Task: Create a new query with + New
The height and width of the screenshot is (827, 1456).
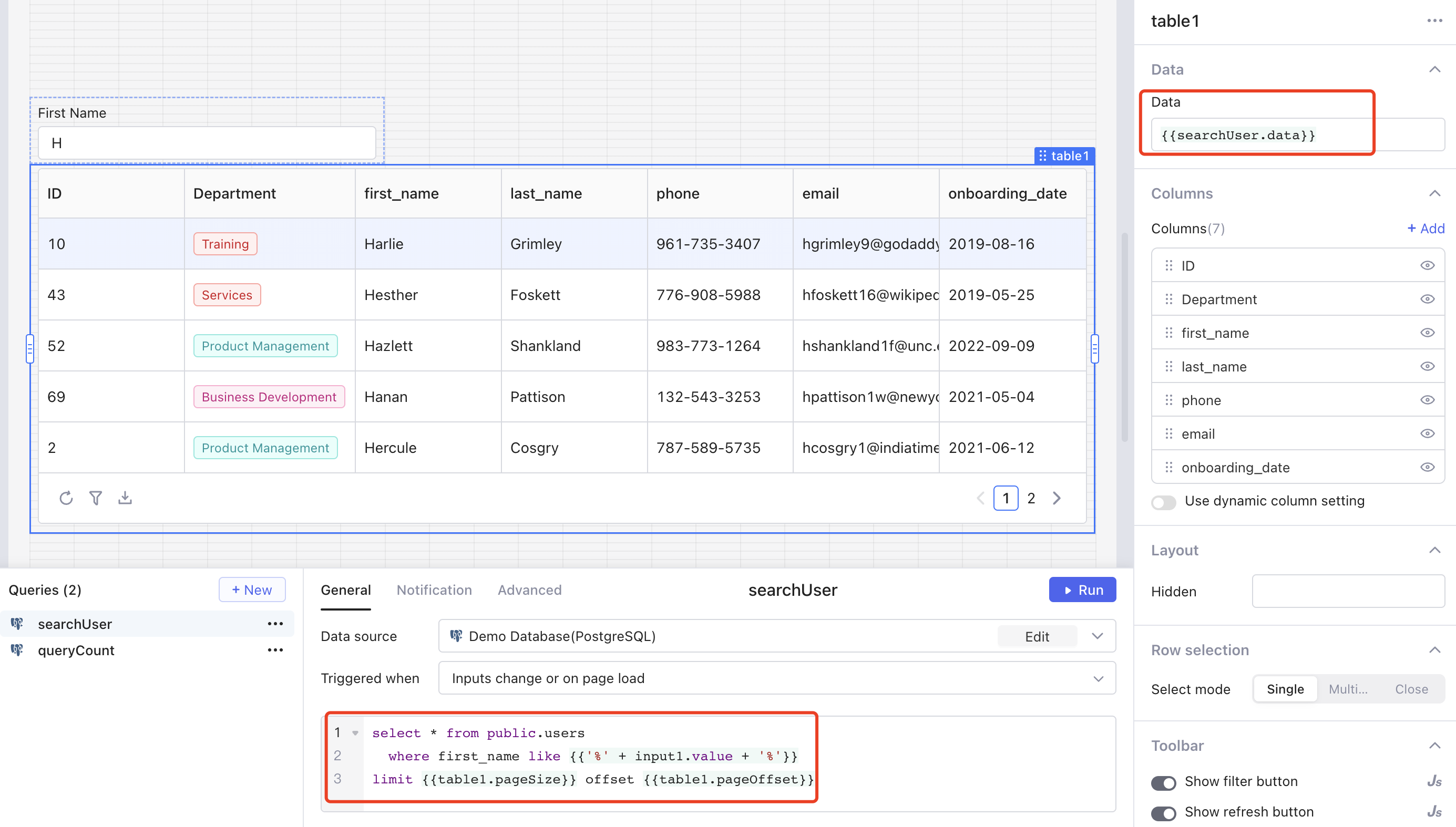Action: coord(252,589)
